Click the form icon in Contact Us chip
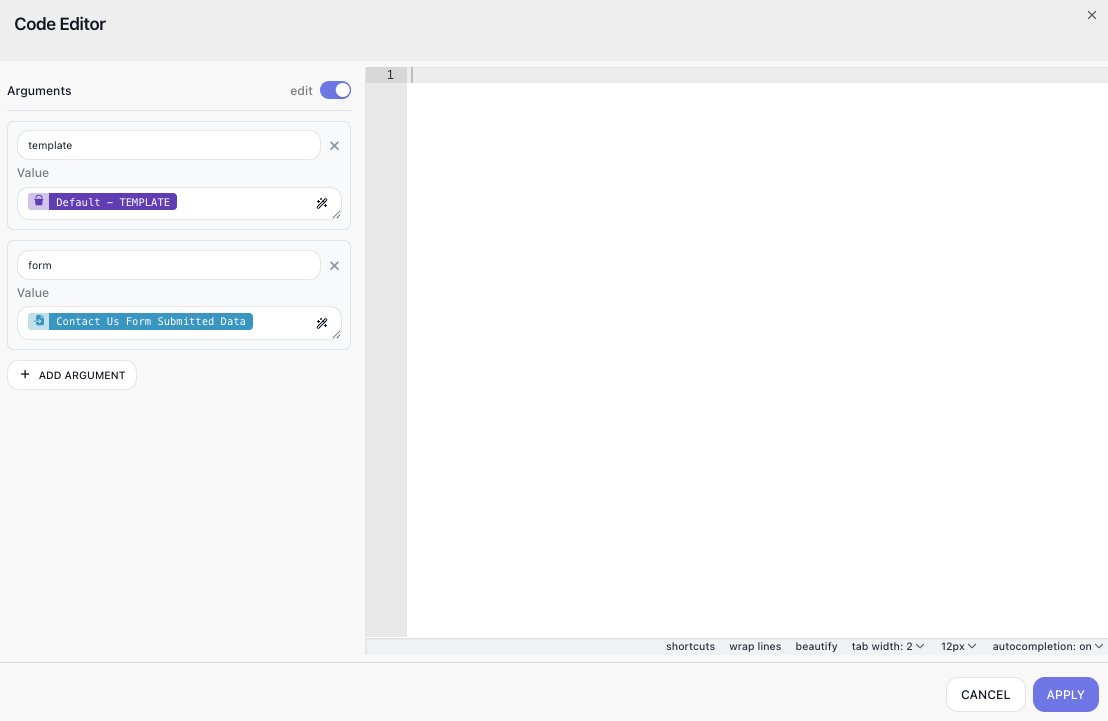Screen dimensions: 1108x721 tap(39, 321)
